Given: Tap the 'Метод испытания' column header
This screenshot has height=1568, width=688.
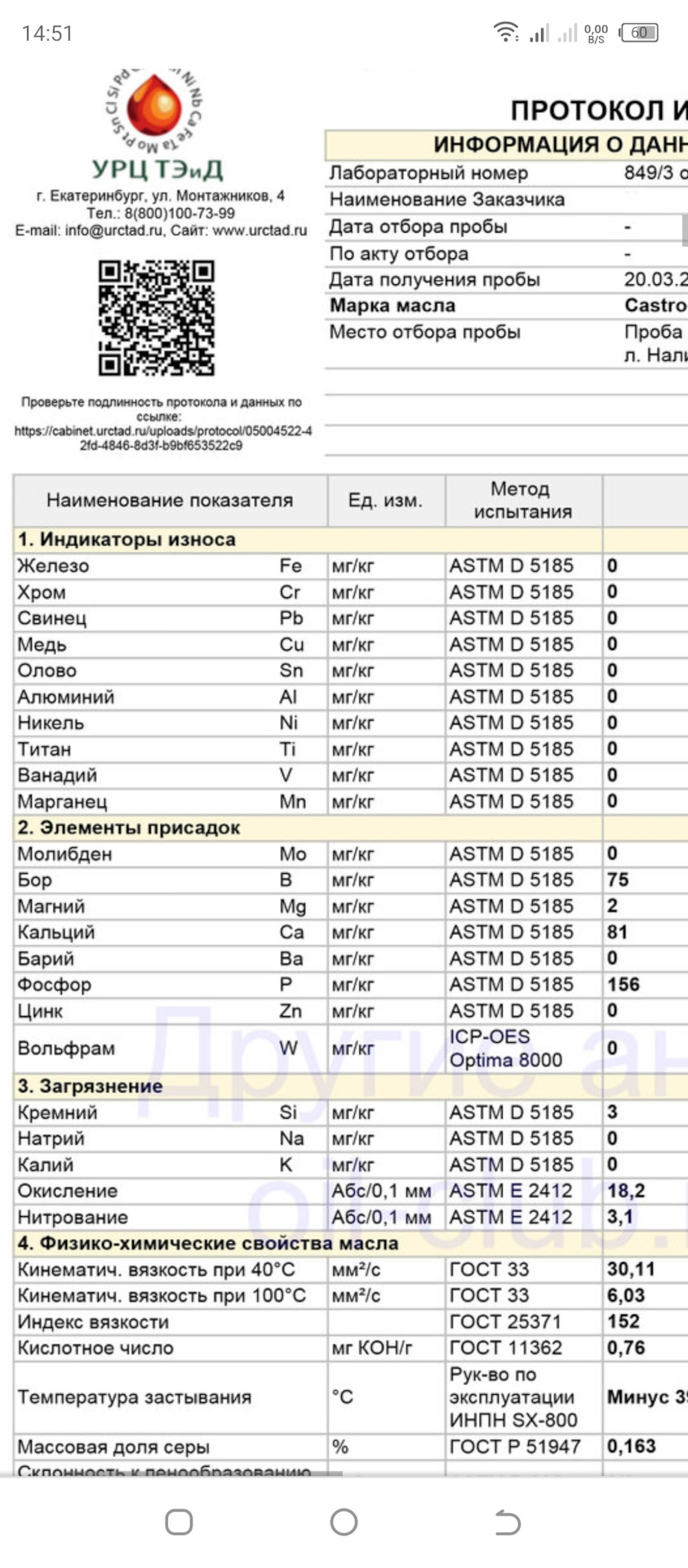Looking at the screenshot, I should pyautogui.click(x=522, y=501).
